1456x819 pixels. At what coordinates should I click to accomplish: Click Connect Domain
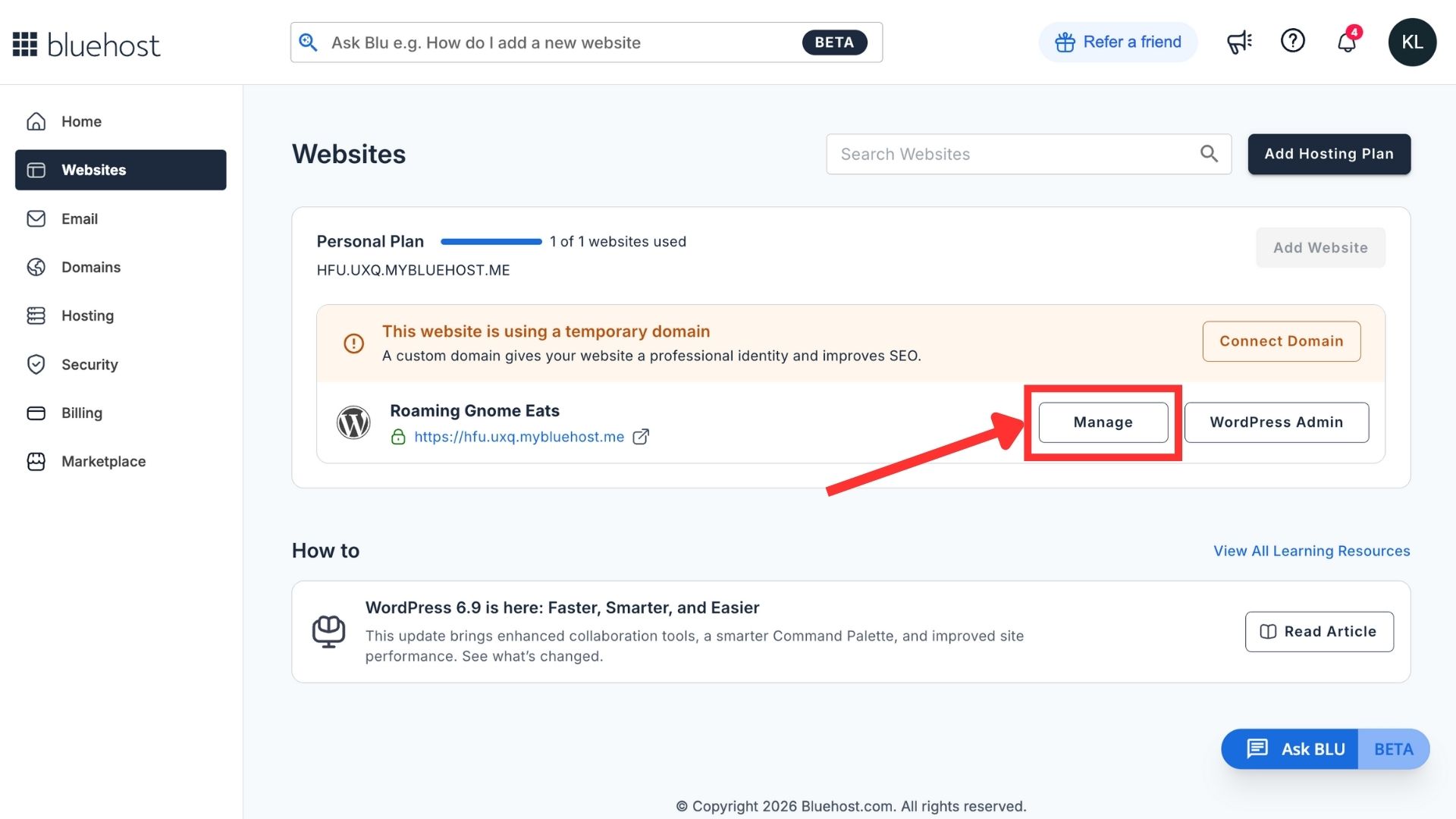1281,341
